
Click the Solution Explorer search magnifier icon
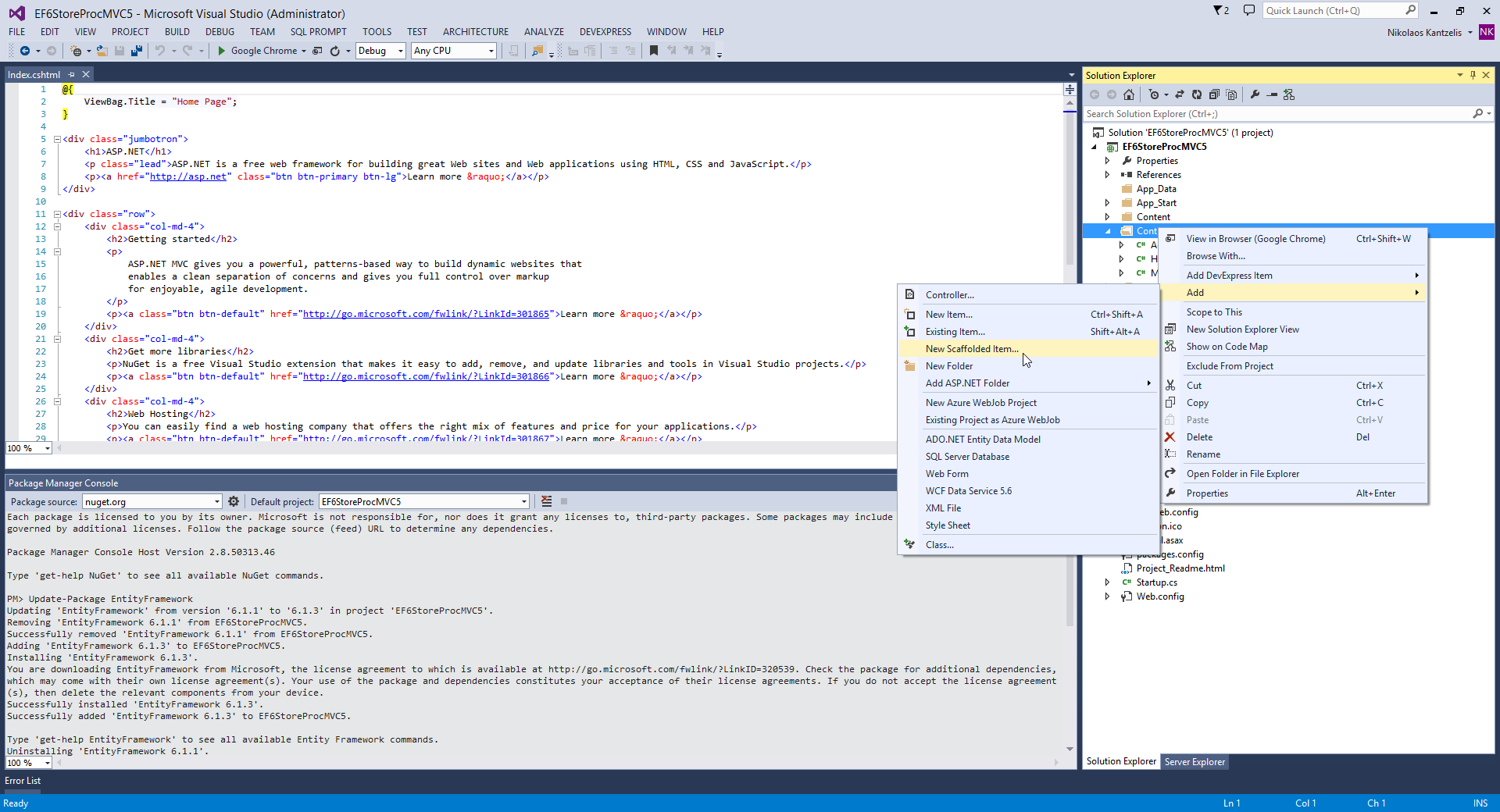point(1477,114)
